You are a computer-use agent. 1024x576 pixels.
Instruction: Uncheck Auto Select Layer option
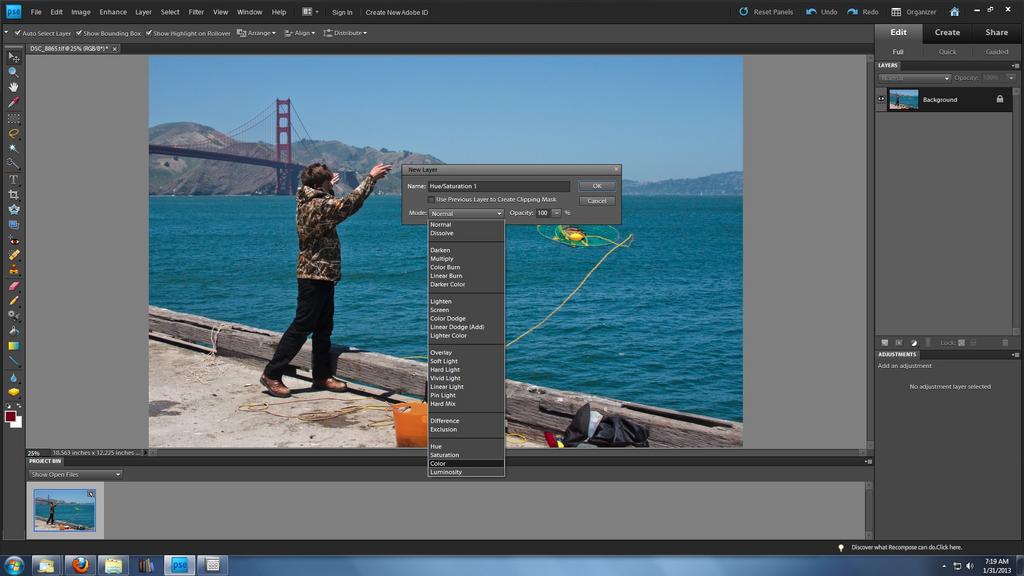(17, 33)
